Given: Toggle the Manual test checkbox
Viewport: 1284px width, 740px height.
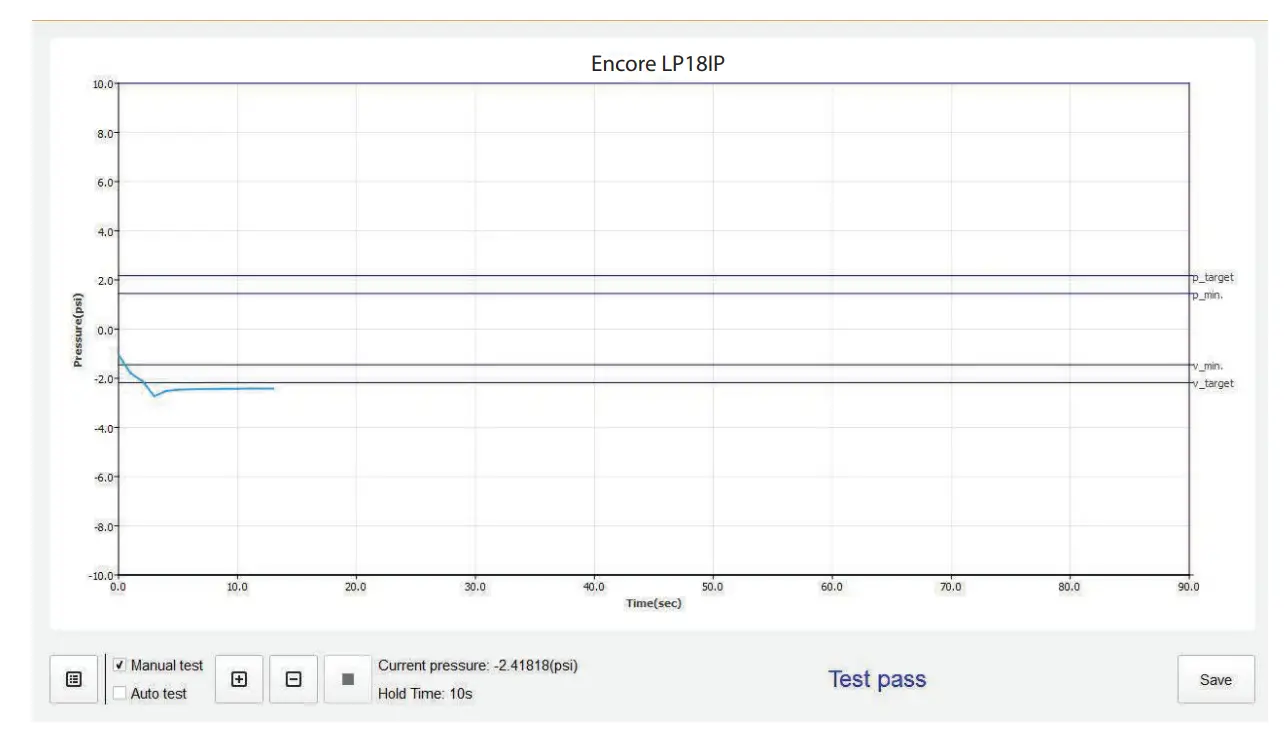Looking at the screenshot, I should click(120, 665).
